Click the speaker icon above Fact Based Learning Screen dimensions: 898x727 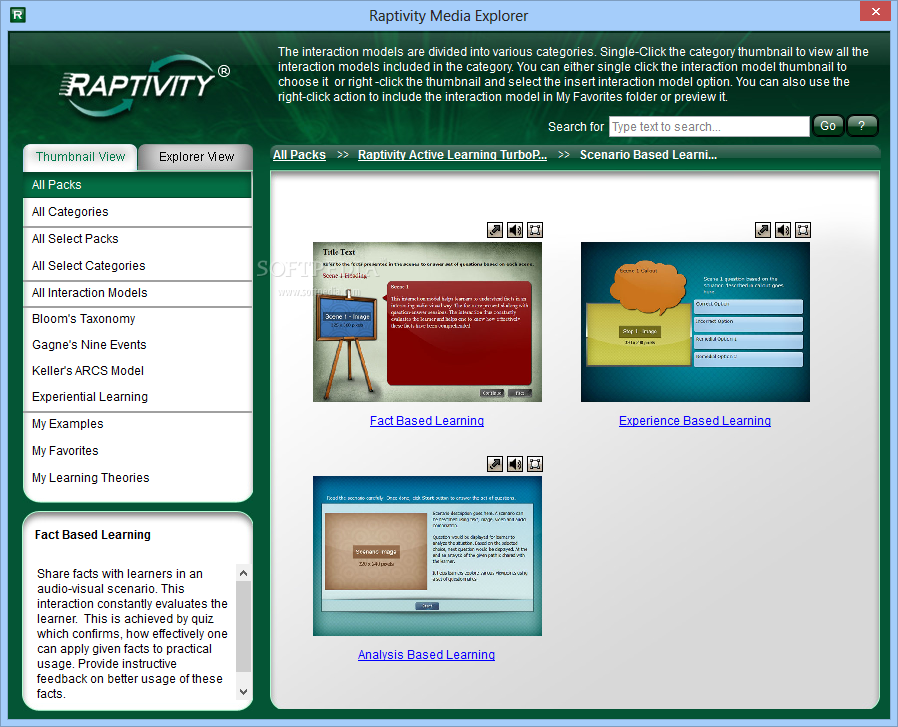tap(515, 230)
